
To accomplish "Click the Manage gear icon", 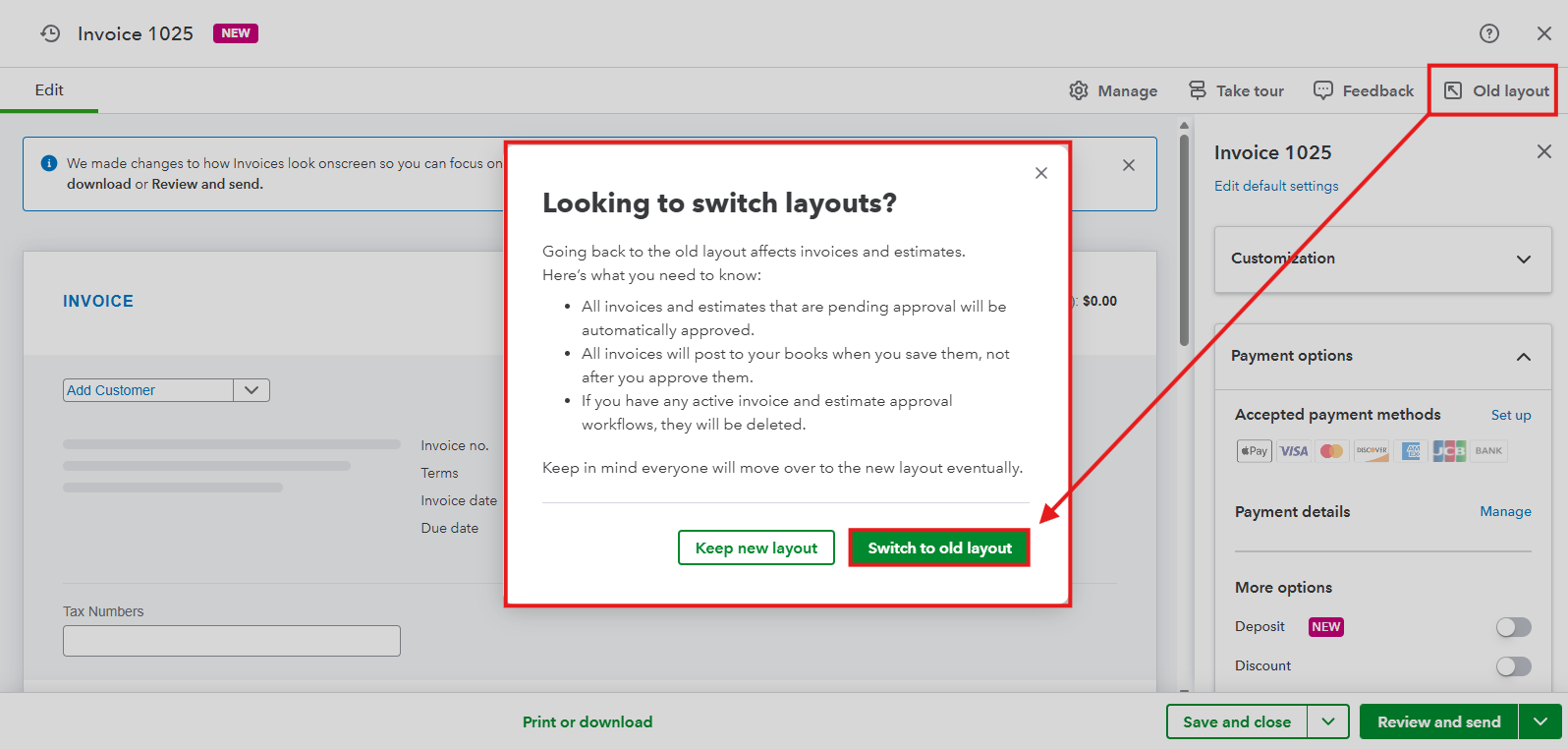I will pos(1079,90).
